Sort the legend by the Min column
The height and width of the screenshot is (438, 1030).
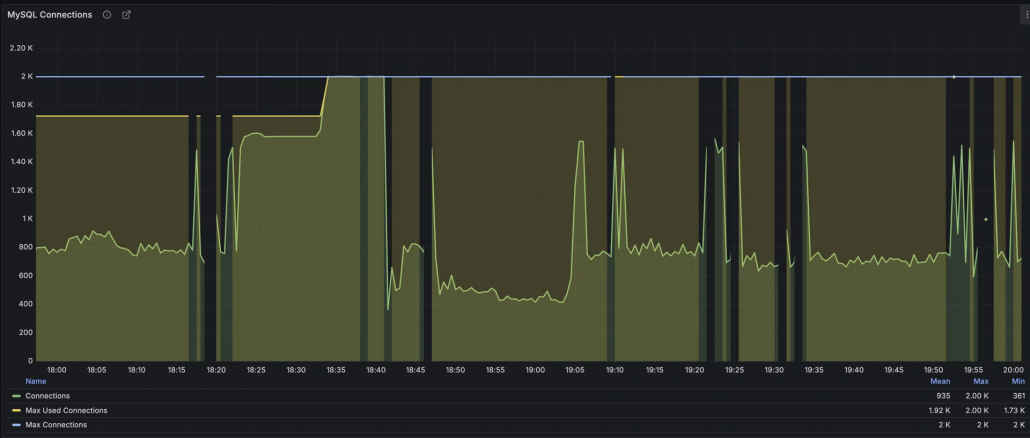click(x=1018, y=381)
